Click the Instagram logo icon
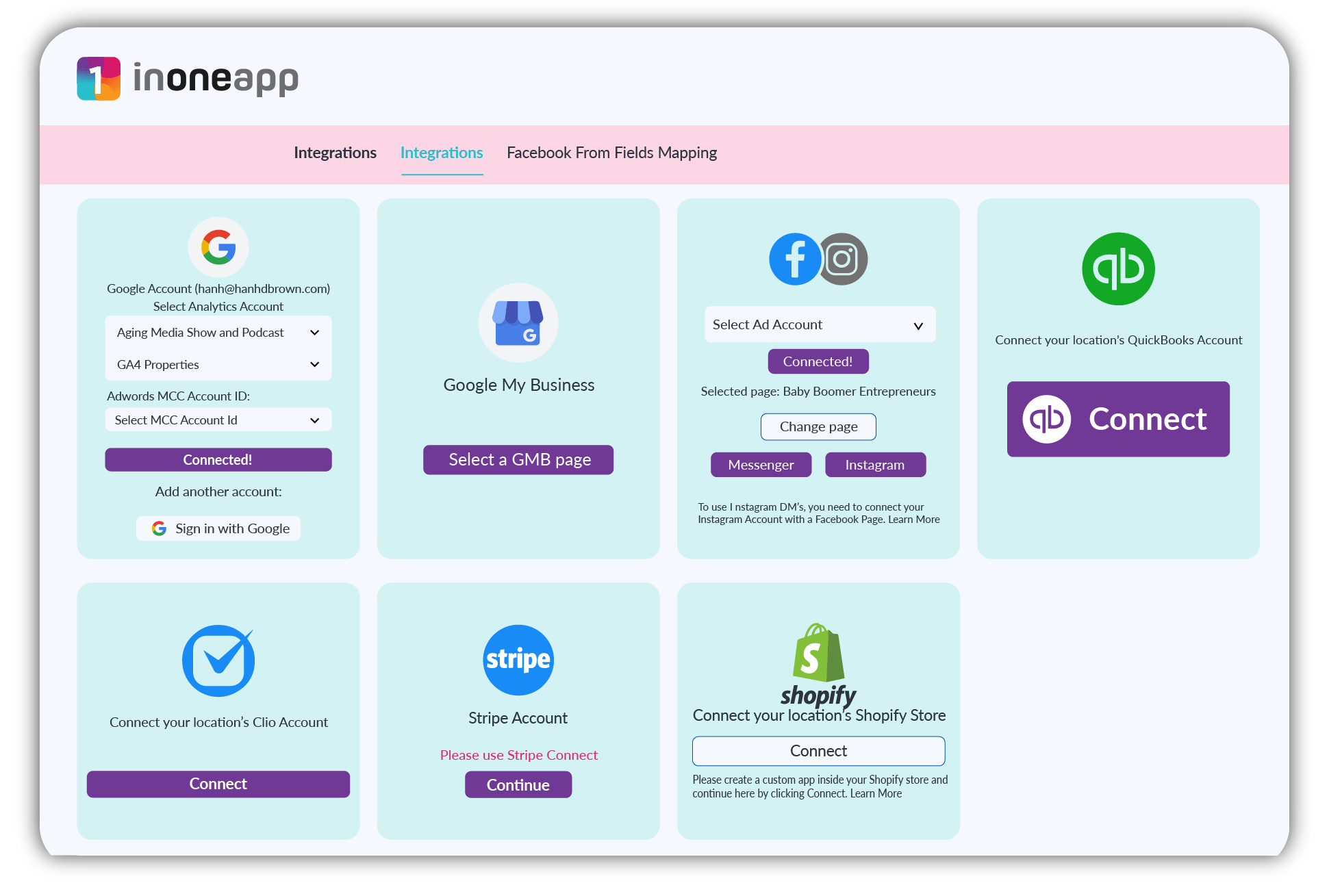Image resolution: width=1329 pixels, height=896 pixels. coord(843,259)
